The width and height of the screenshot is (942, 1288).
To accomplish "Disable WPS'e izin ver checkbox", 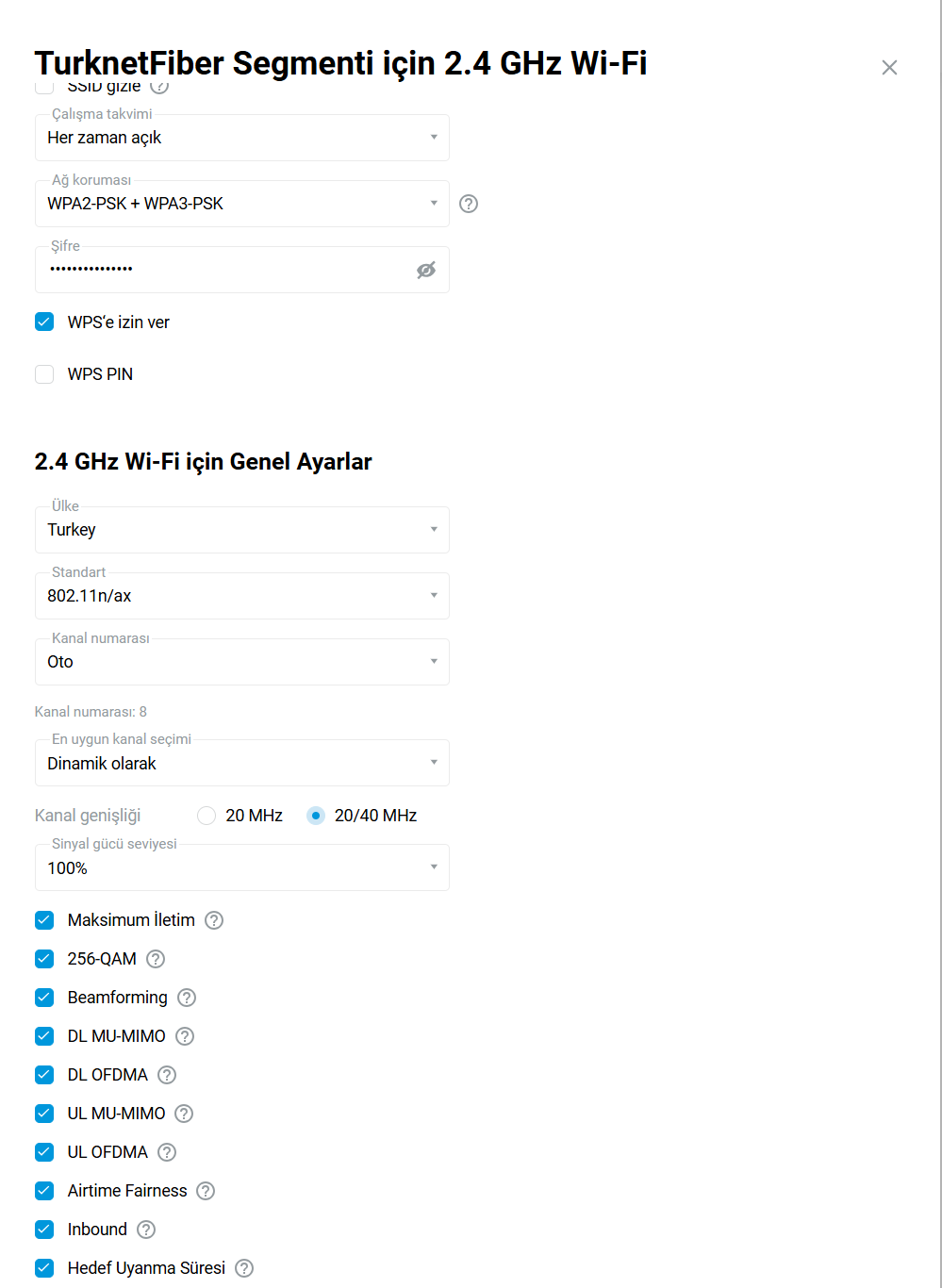I will (44, 322).
